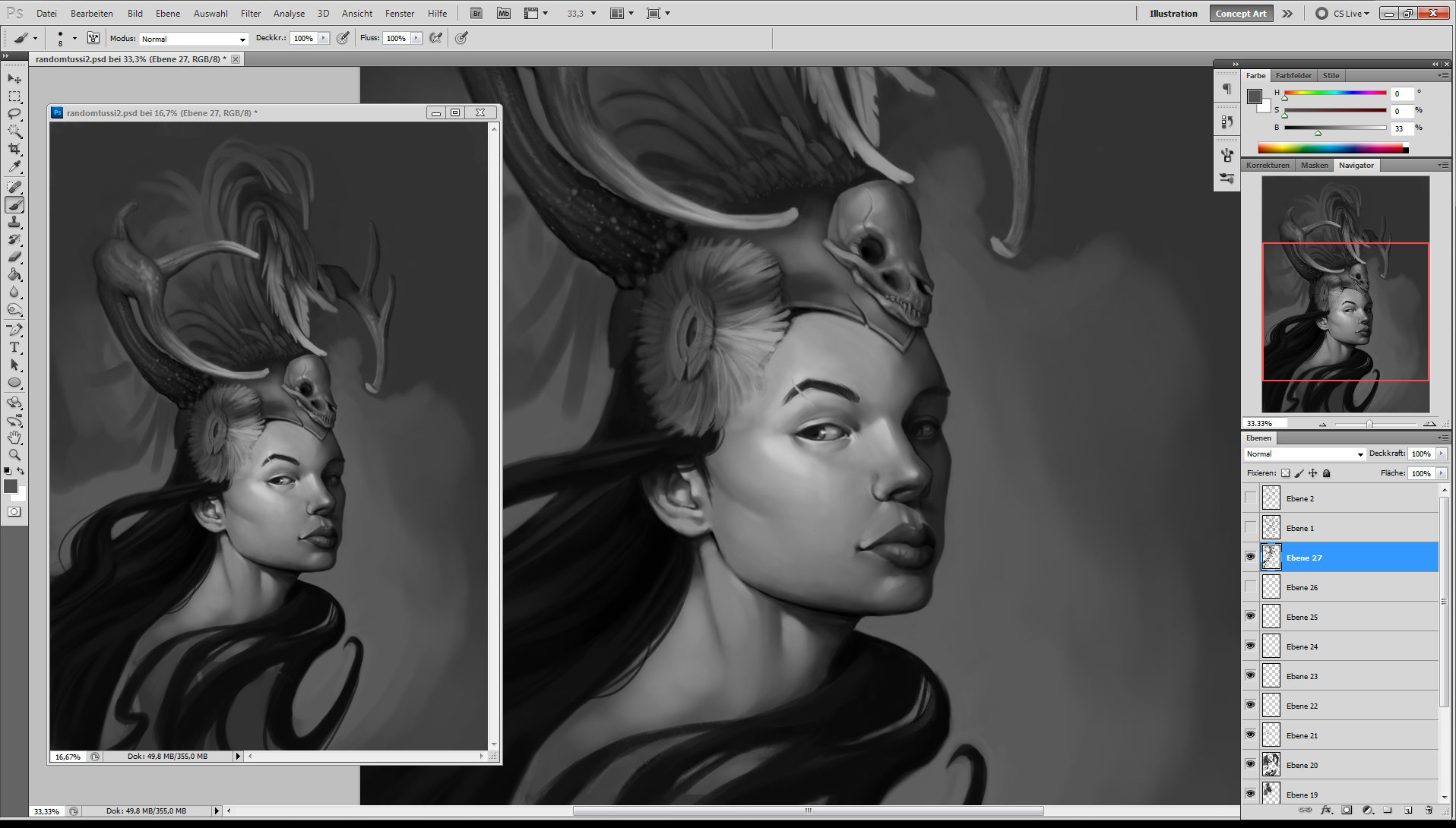Open the CS Live dropdown
Viewport: 1456px width, 828px height.
[x=1351, y=13]
